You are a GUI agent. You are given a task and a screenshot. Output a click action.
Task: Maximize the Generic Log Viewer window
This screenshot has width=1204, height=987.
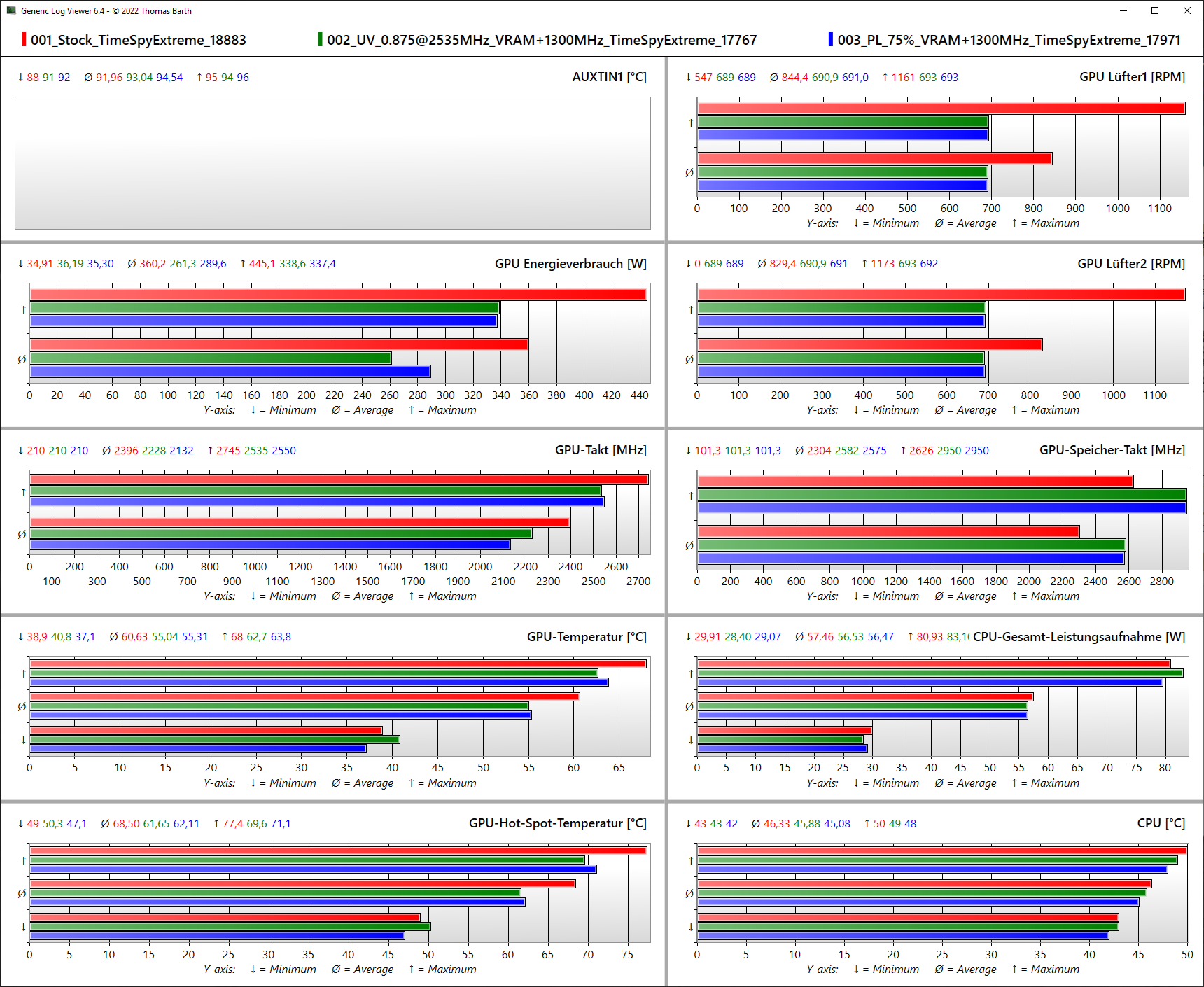click(1155, 10)
